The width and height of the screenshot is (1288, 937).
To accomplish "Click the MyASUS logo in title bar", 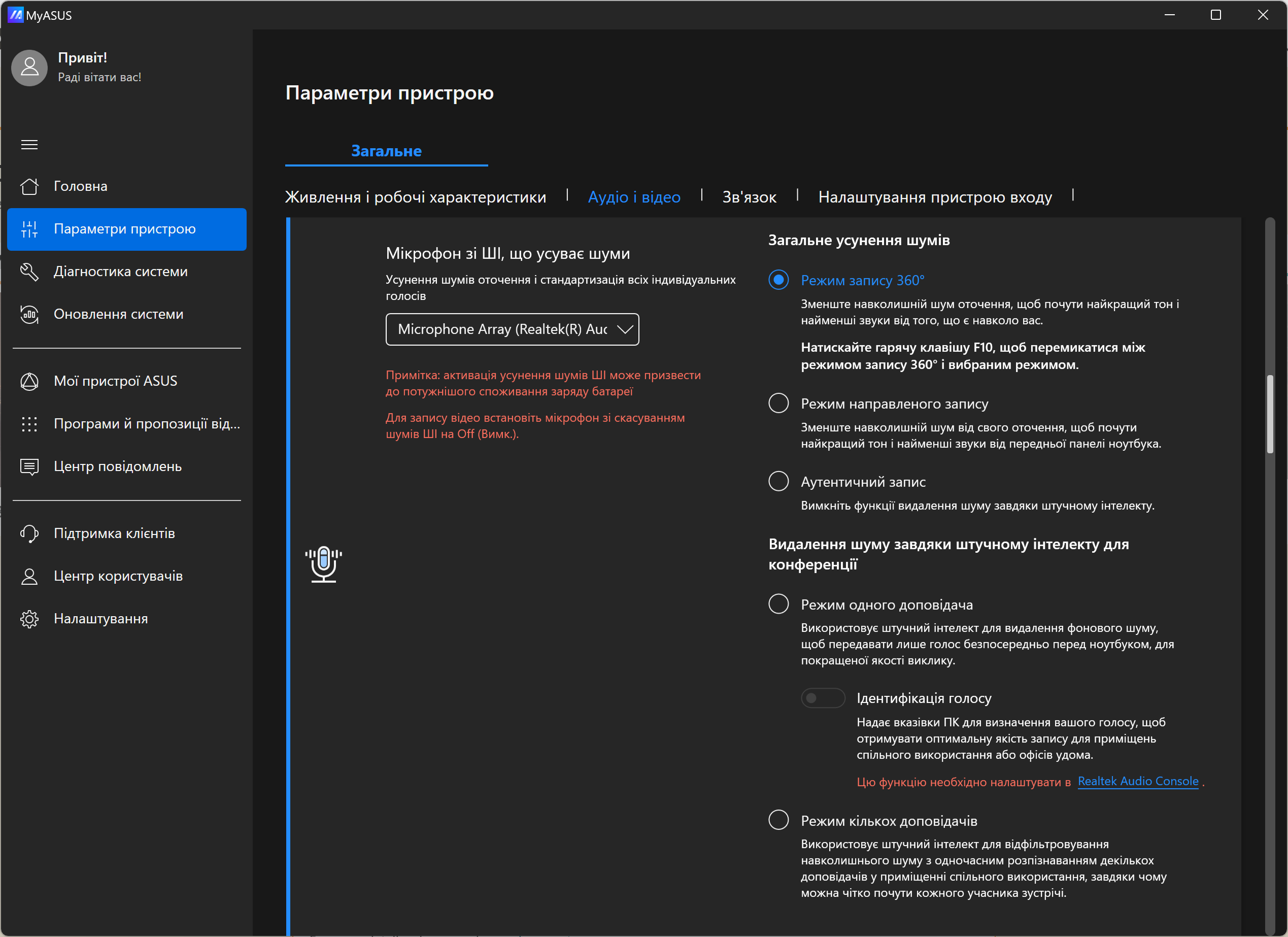I will point(15,15).
